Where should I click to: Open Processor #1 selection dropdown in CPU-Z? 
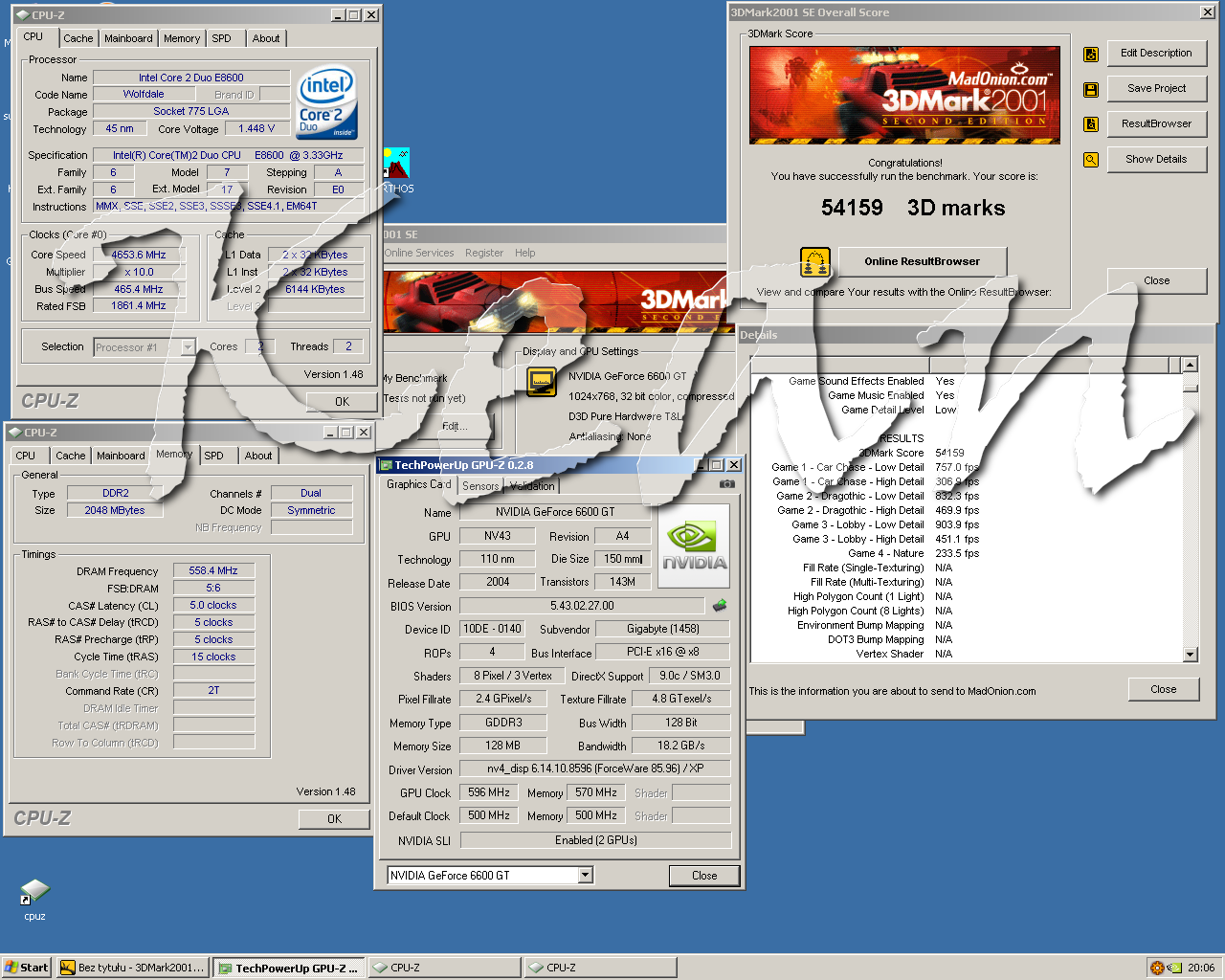pyautogui.click(x=188, y=347)
